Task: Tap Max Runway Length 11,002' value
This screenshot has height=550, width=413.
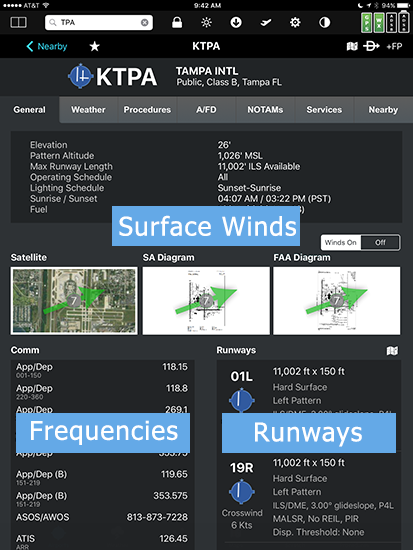Action: pos(259,166)
